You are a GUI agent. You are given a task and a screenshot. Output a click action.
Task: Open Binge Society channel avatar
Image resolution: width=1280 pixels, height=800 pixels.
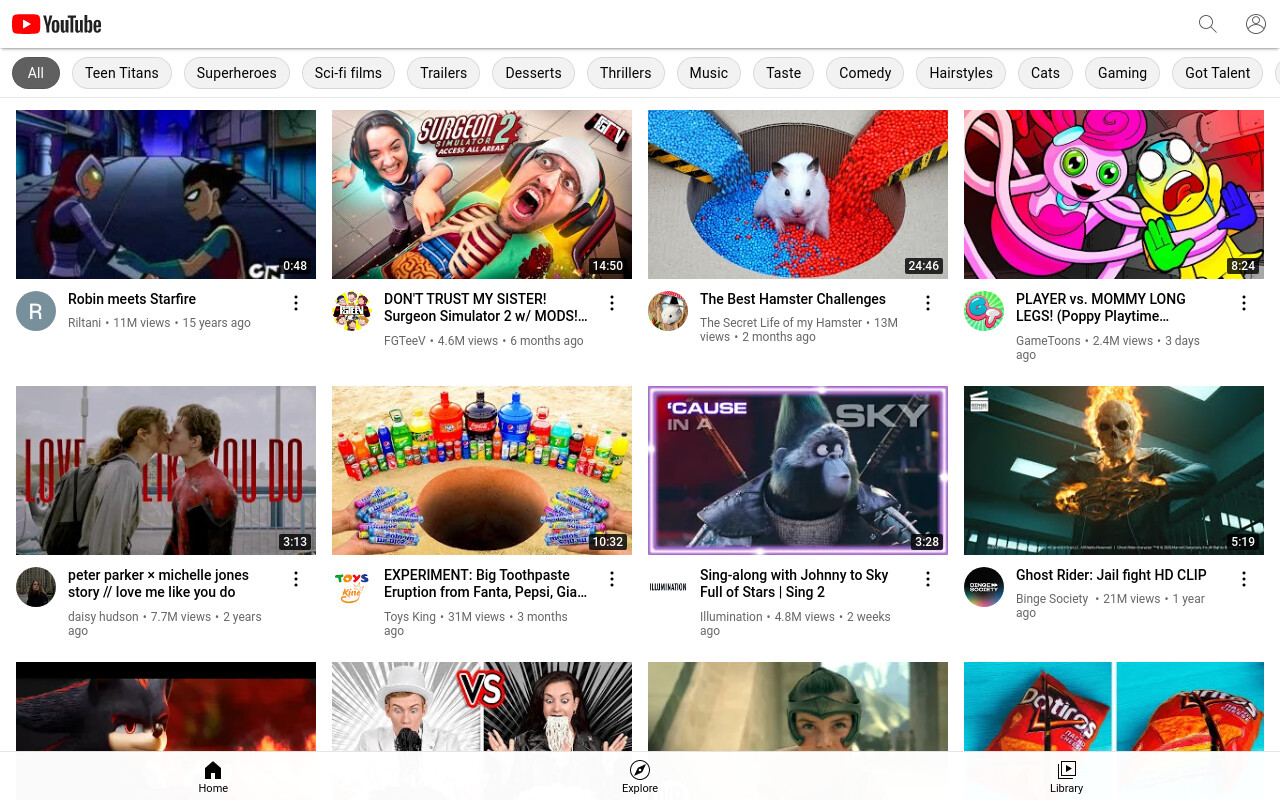pyautogui.click(x=984, y=587)
